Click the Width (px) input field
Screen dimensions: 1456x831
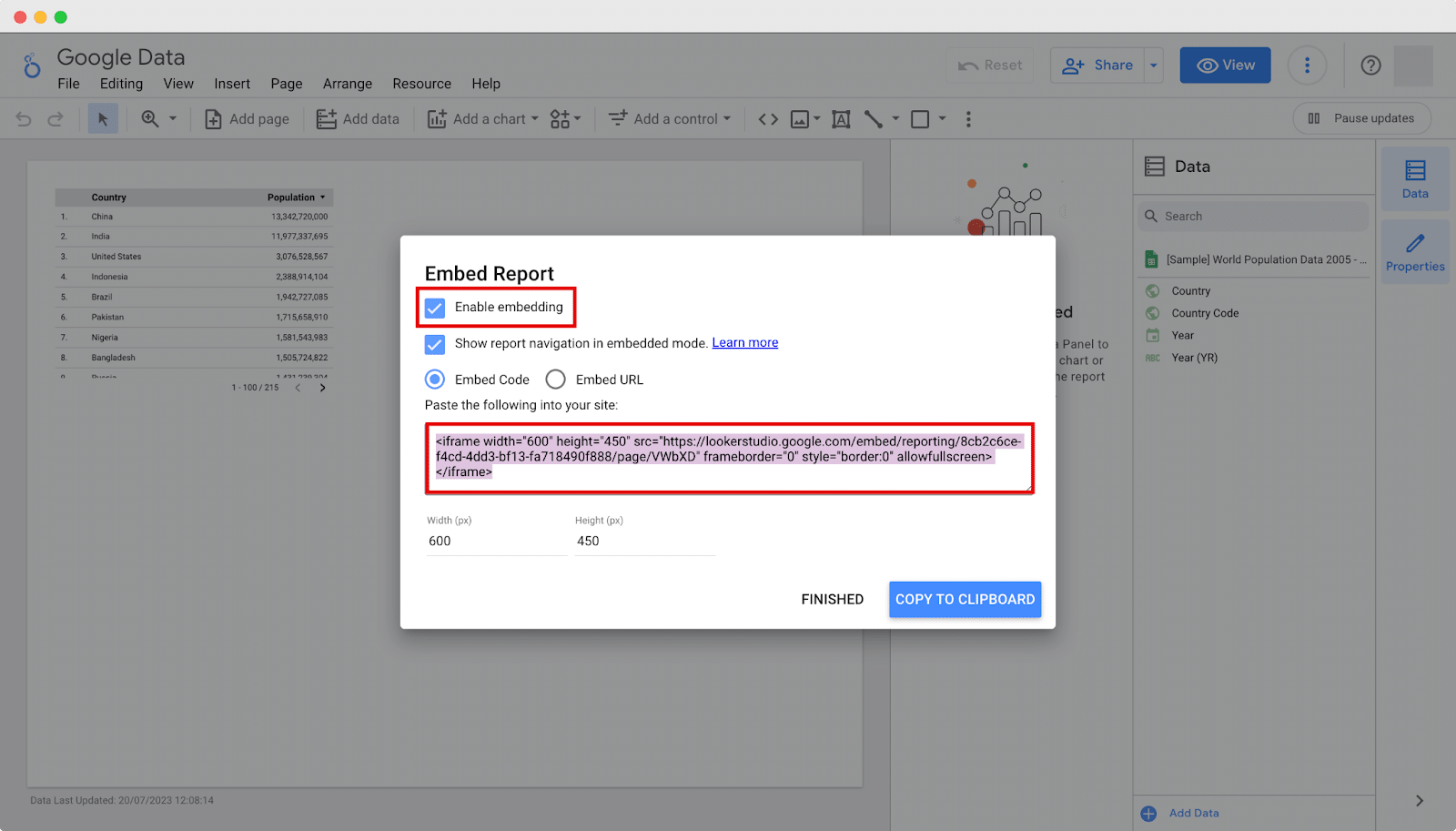[496, 541]
